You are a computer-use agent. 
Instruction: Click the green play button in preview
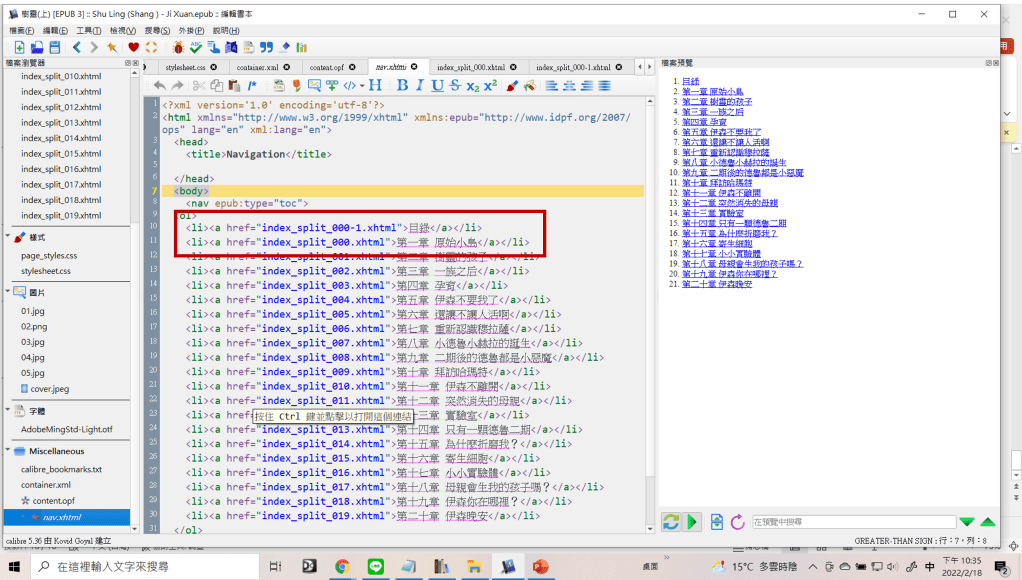click(692, 522)
